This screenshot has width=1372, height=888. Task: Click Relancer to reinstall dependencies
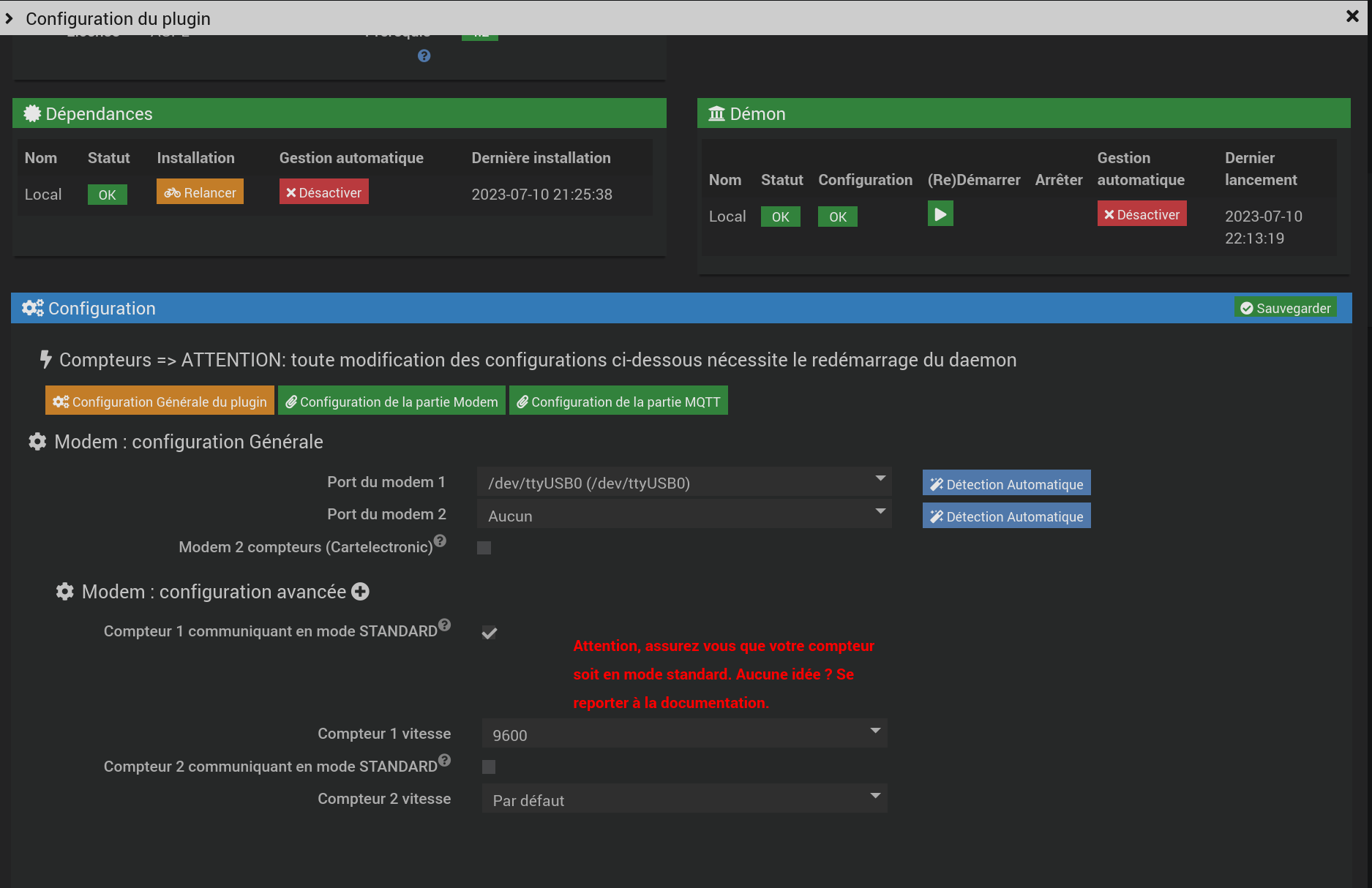200,192
